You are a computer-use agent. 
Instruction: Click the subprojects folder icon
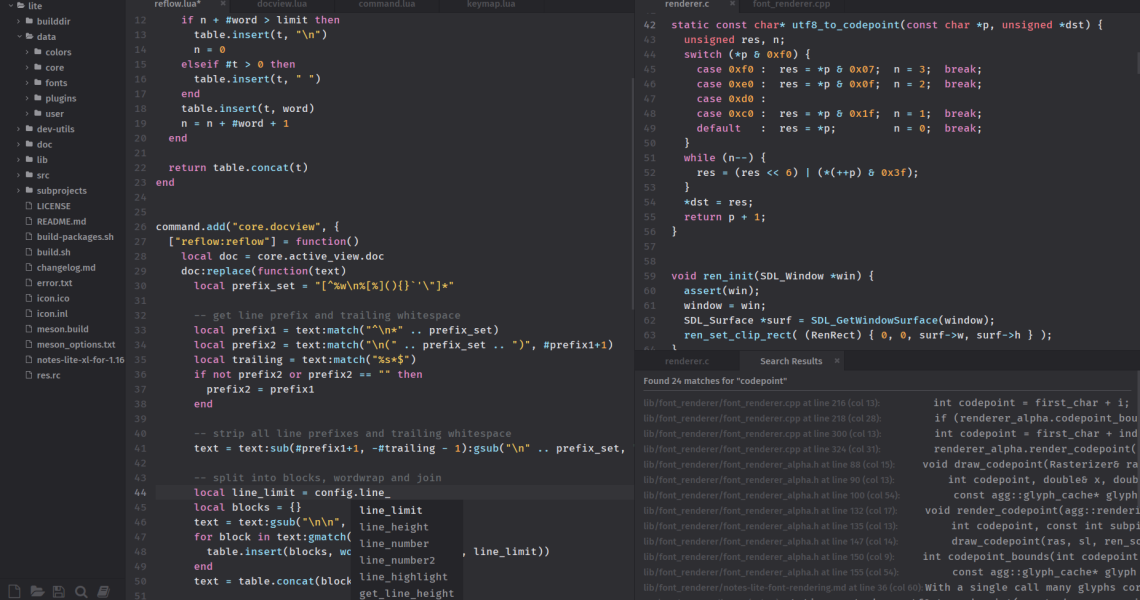[x=27, y=190]
